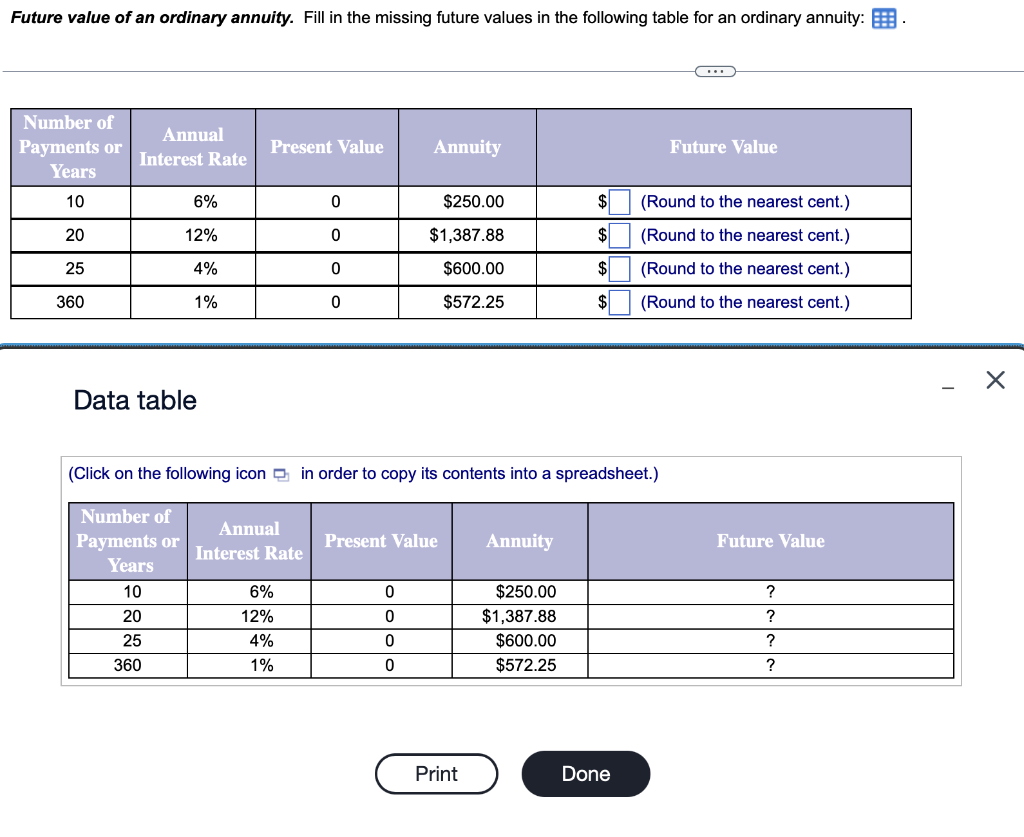Click the dollar sign beside the first answer box

(x=600, y=201)
